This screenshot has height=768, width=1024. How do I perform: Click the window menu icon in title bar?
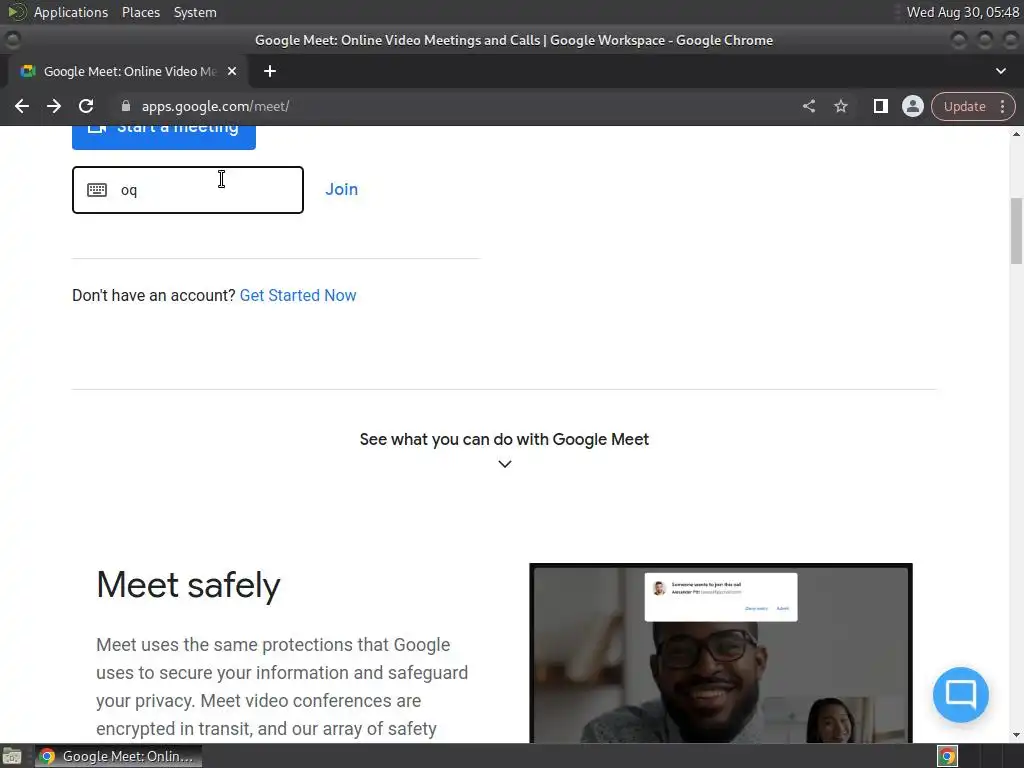(12, 40)
